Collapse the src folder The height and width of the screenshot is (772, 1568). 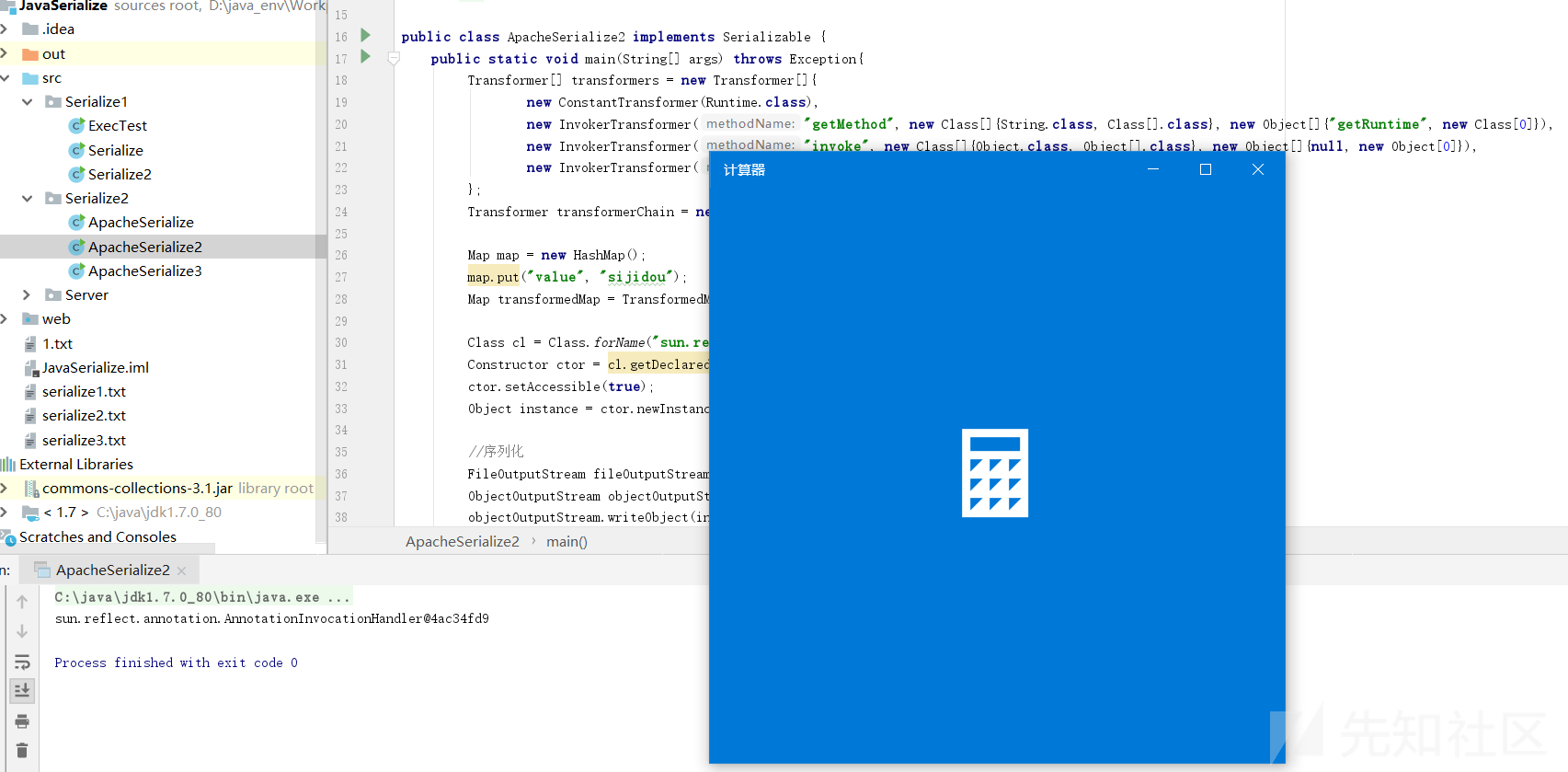point(5,78)
